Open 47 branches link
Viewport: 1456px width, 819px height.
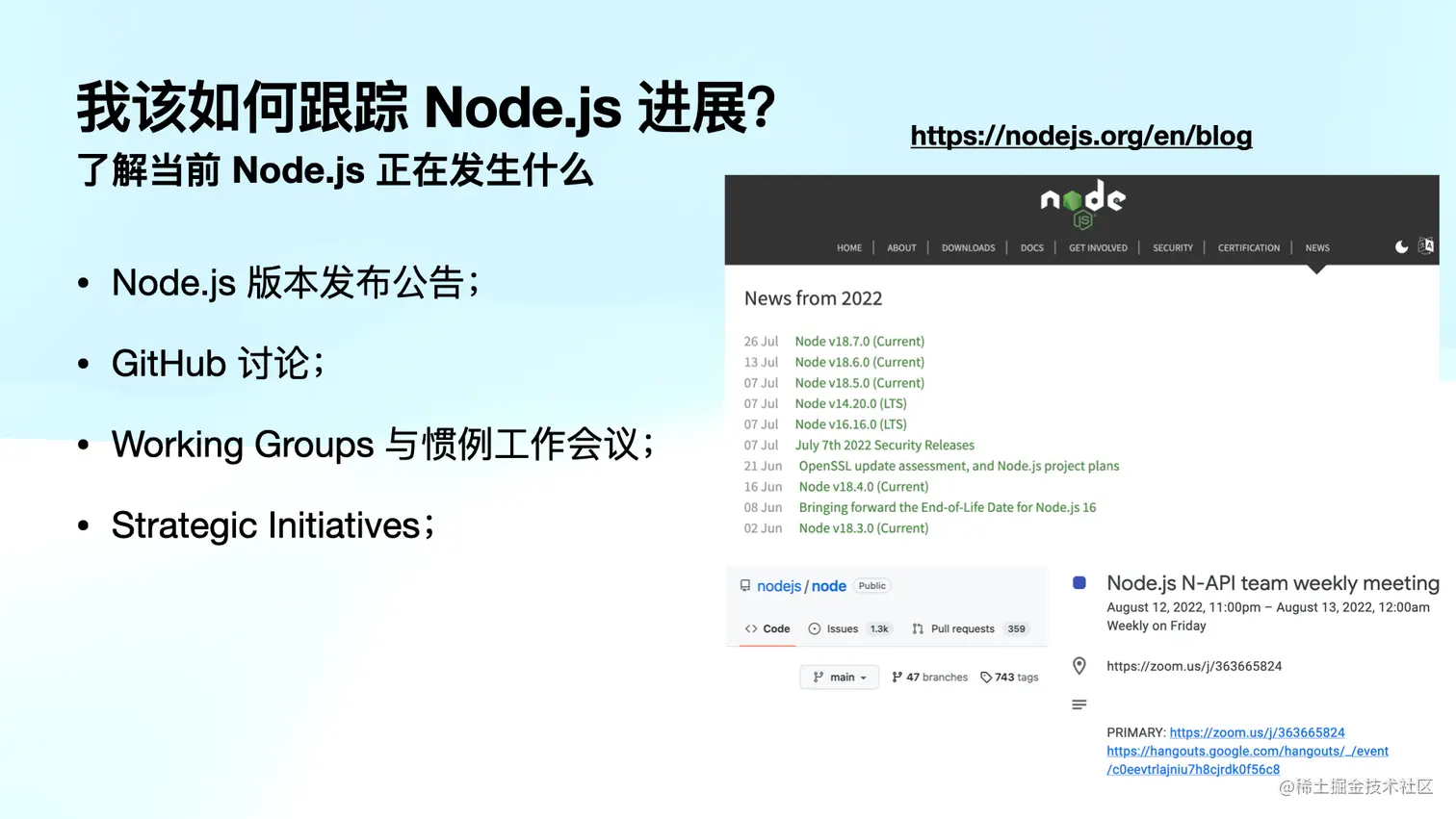point(929,678)
